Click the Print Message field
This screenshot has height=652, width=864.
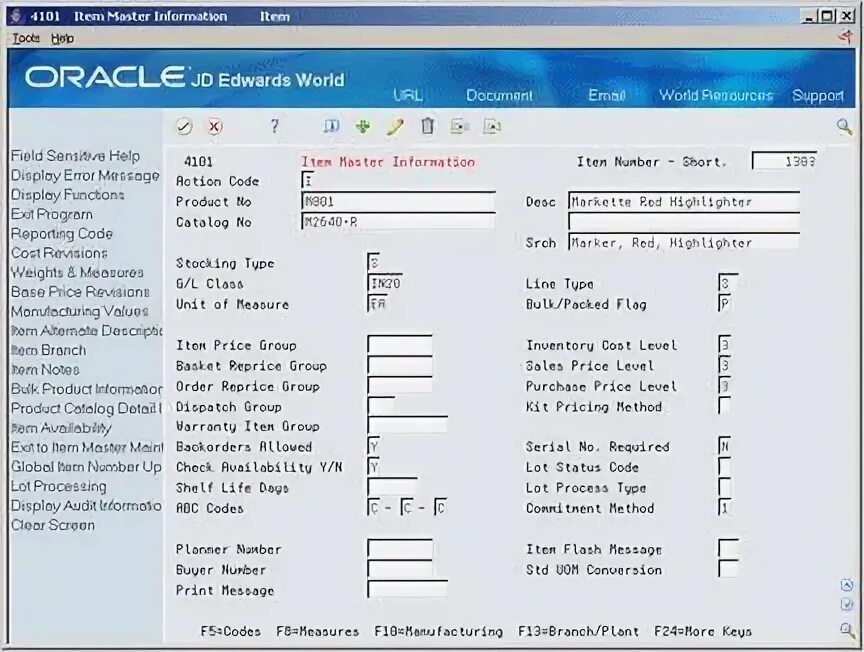pos(408,589)
